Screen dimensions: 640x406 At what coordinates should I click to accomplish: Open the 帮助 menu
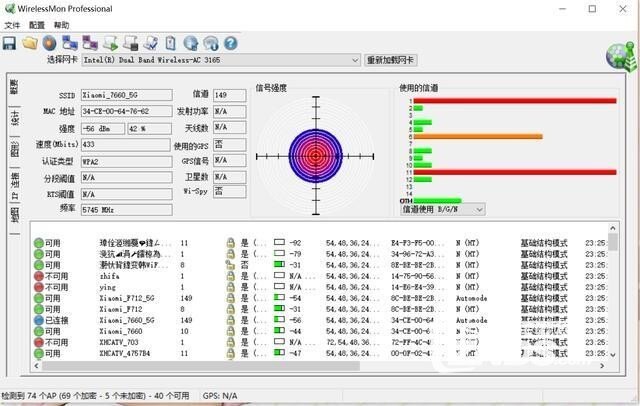62,24
